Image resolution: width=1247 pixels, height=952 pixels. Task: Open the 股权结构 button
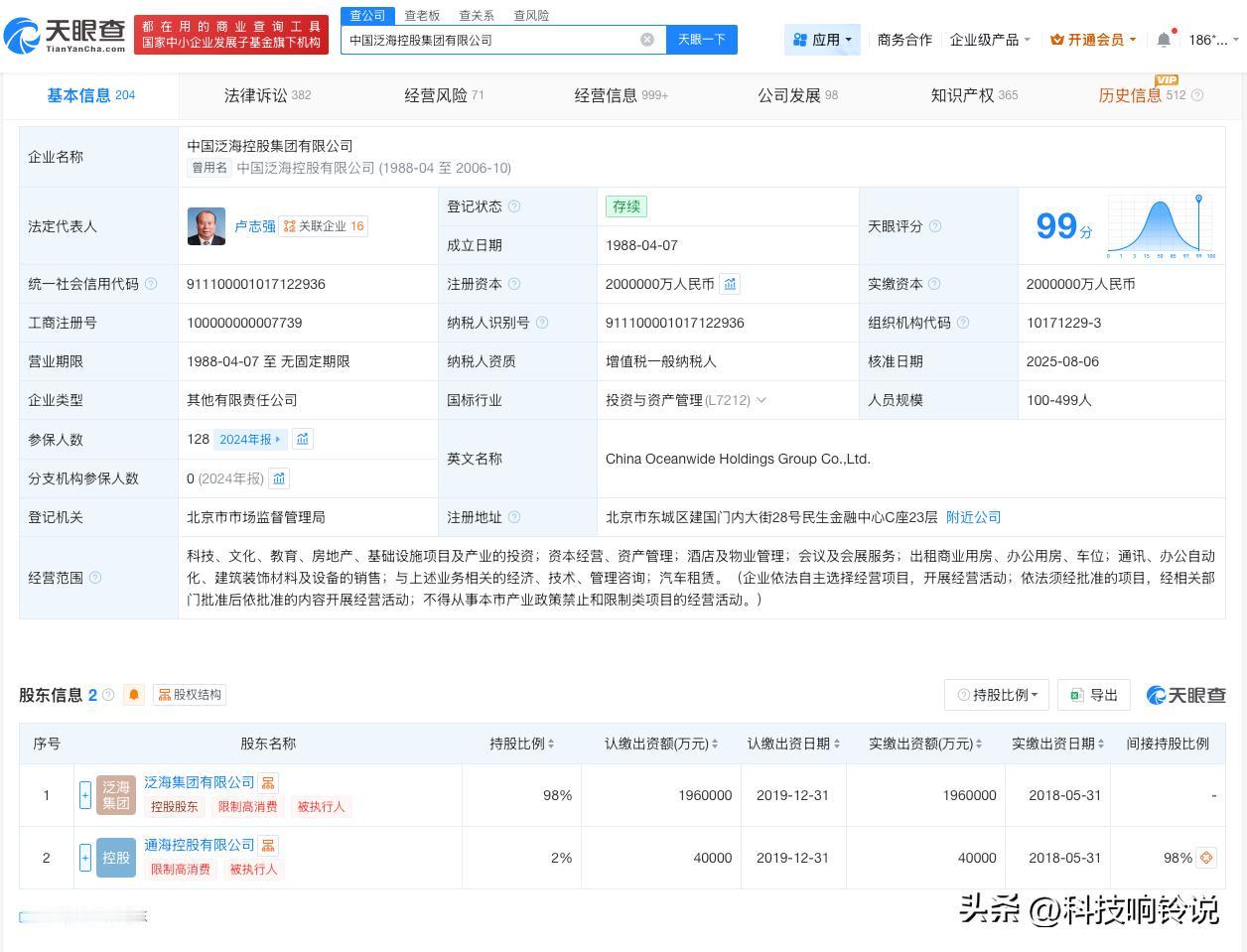(x=190, y=695)
